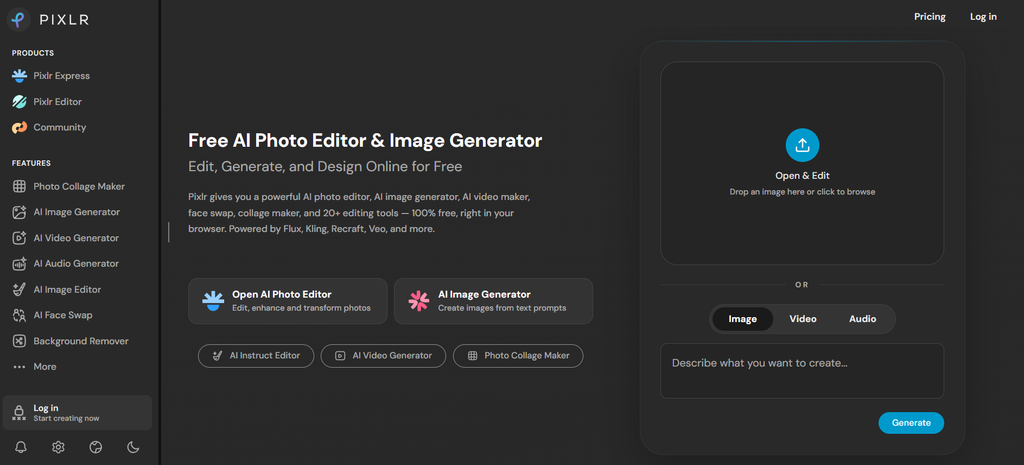Select the Image tab
The width and height of the screenshot is (1024, 465).
point(743,319)
